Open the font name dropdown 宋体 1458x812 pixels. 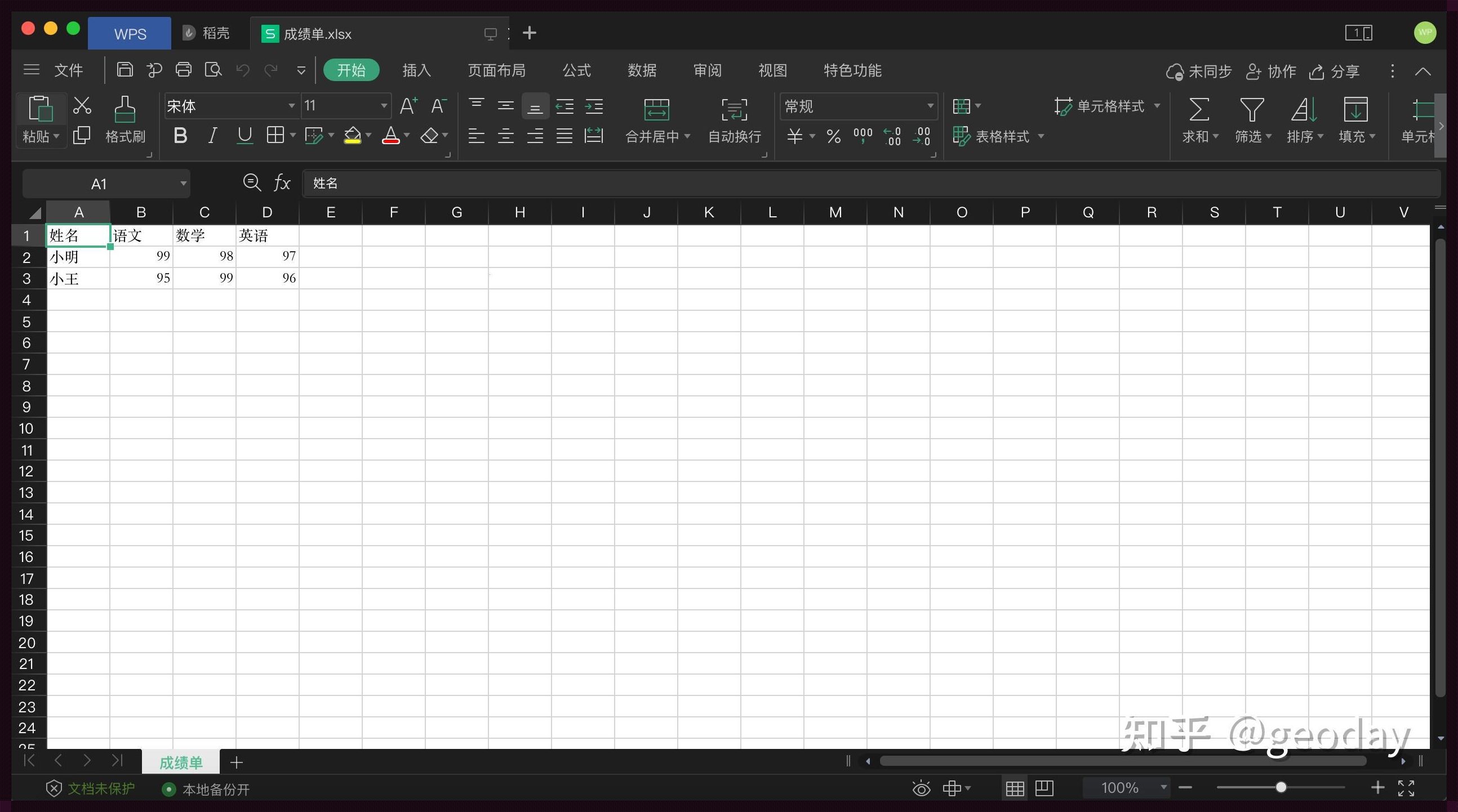291,106
